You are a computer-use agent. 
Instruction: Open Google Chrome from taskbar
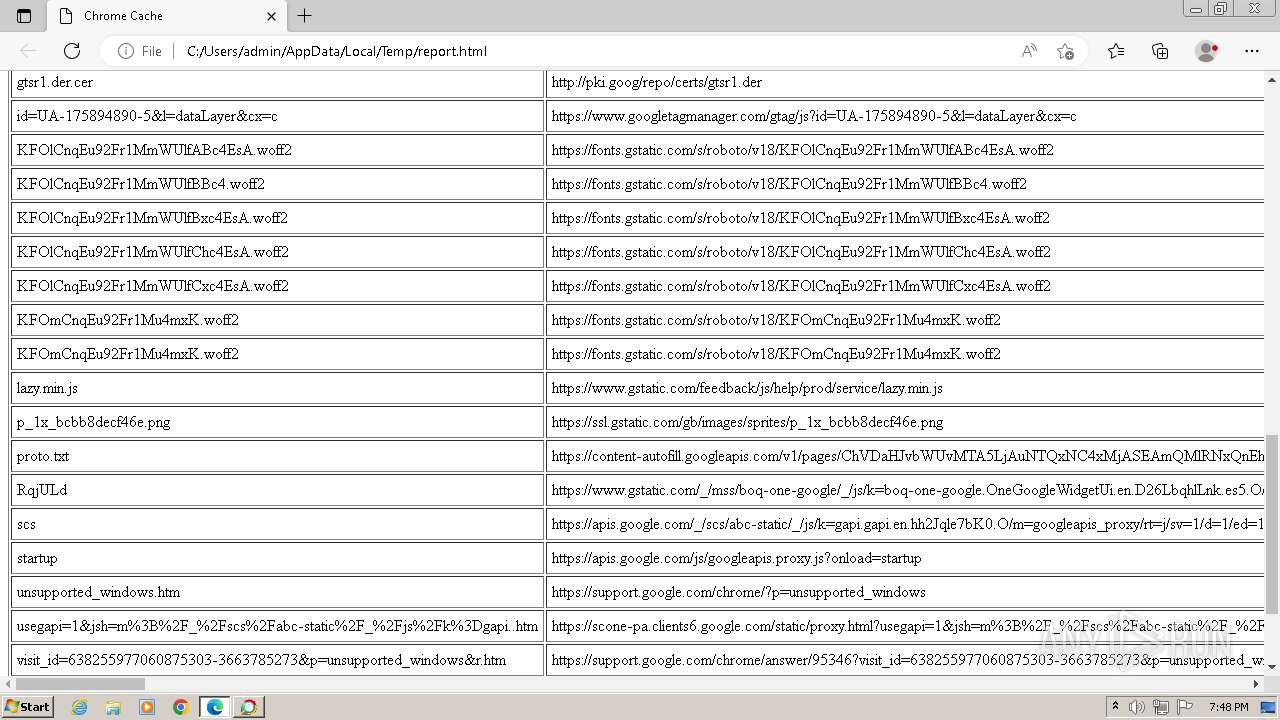click(181, 707)
